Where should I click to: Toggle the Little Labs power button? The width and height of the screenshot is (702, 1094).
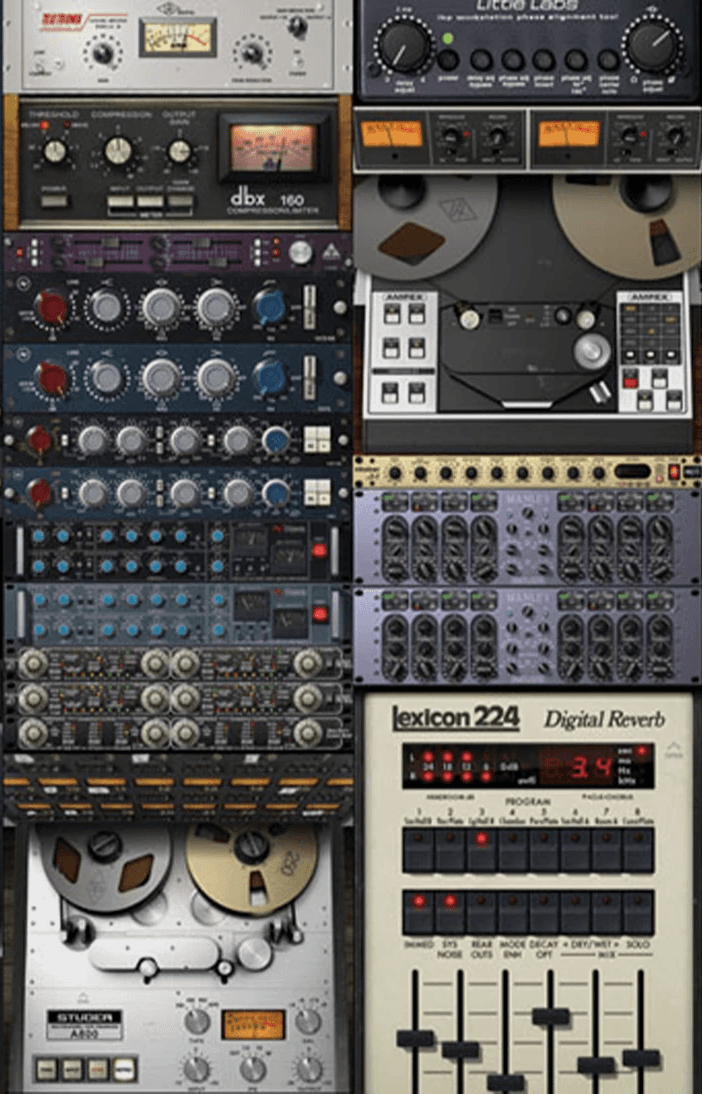tap(448, 59)
